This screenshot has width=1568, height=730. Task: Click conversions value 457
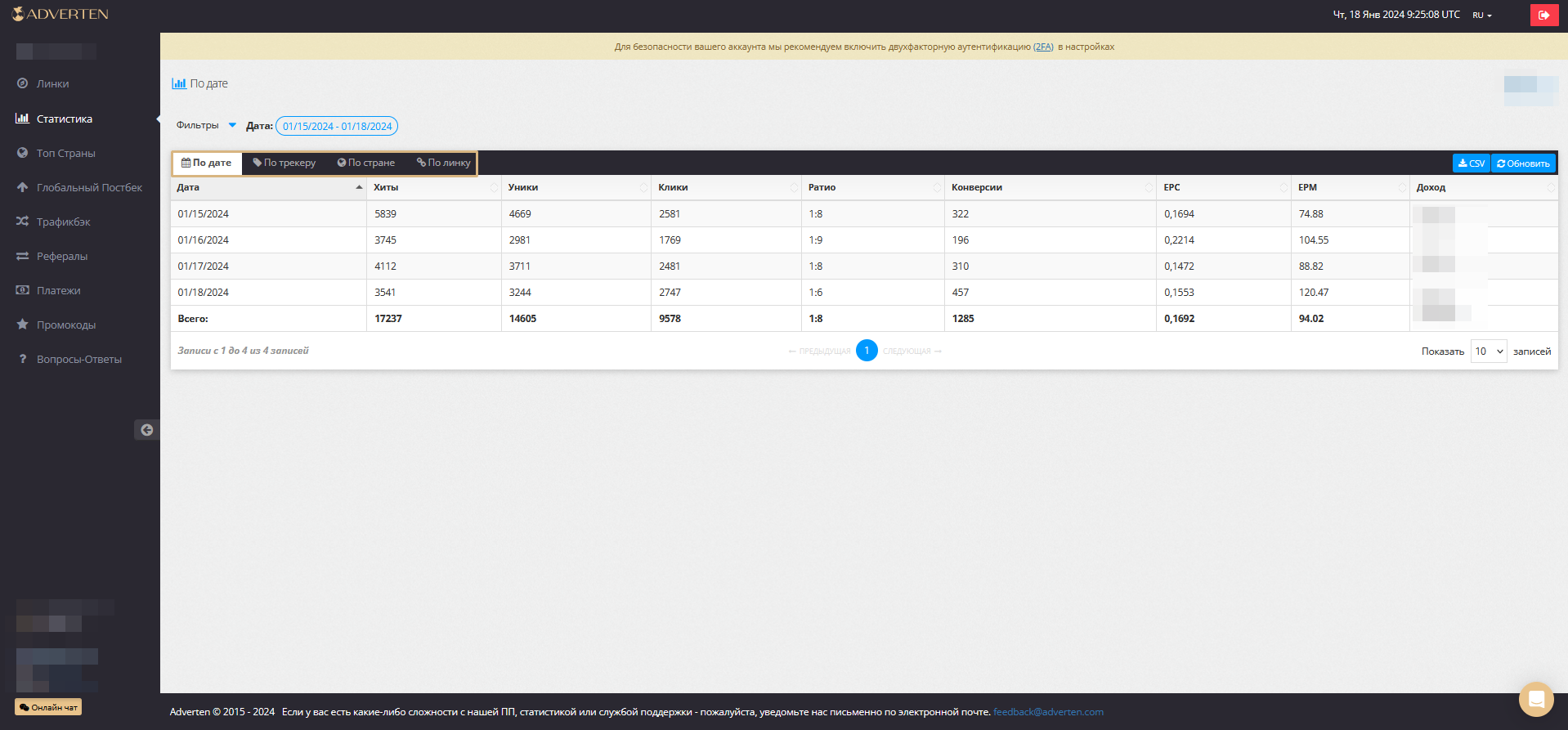(961, 292)
